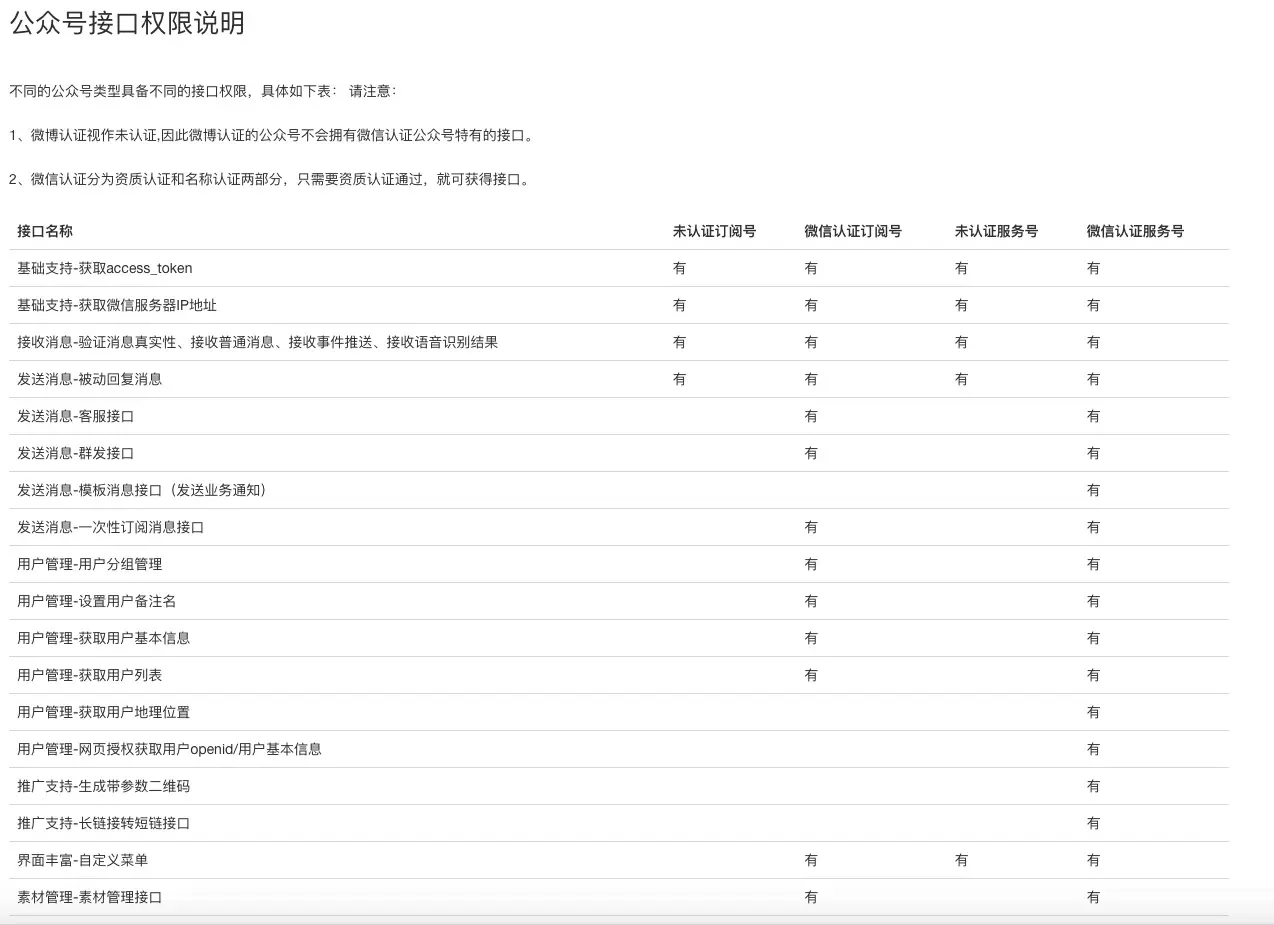This screenshot has width=1274, height=925.
Task: Click 有 under 微信认证订阅号 for 客服接口
Action: pyautogui.click(x=811, y=416)
